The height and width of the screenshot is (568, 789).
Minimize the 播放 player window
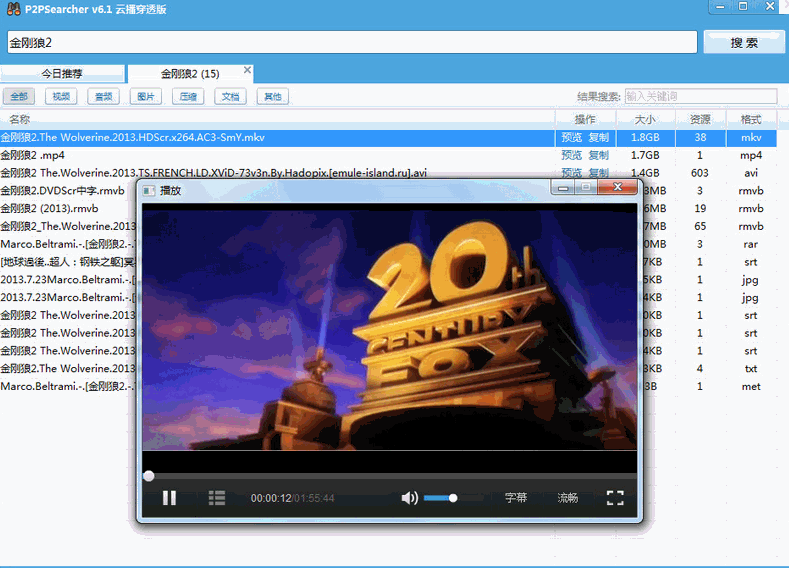pos(563,187)
